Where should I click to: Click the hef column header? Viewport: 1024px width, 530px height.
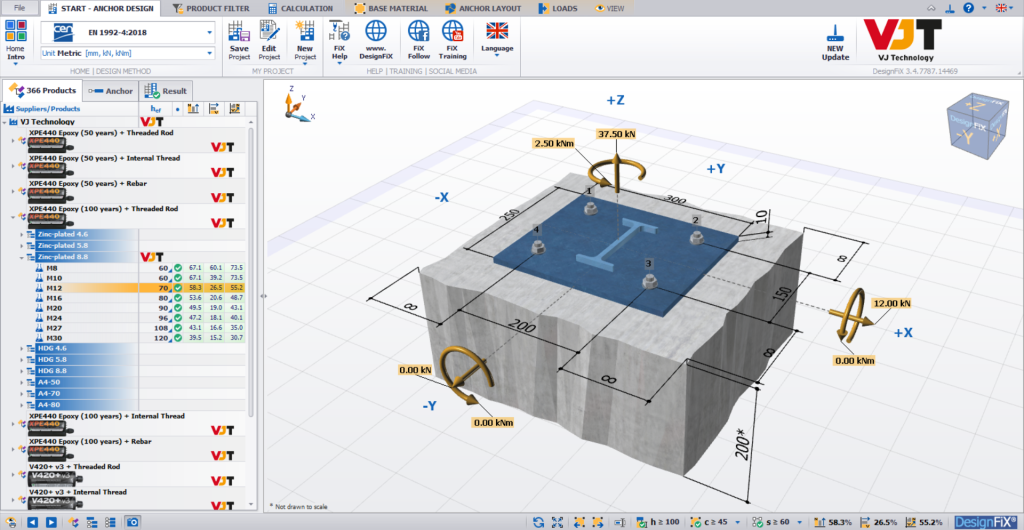click(155, 109)
